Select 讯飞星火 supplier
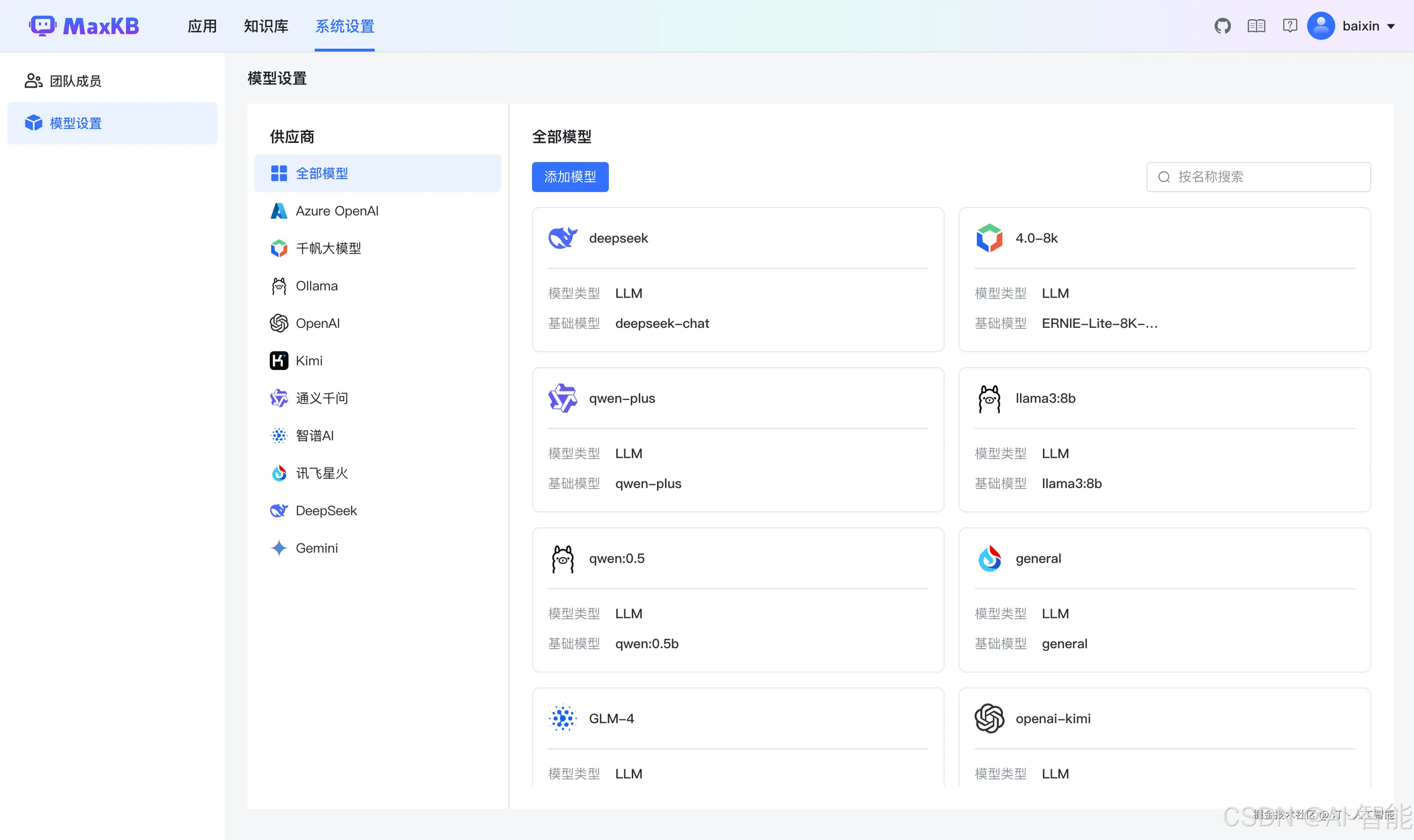 coord(322,473)
